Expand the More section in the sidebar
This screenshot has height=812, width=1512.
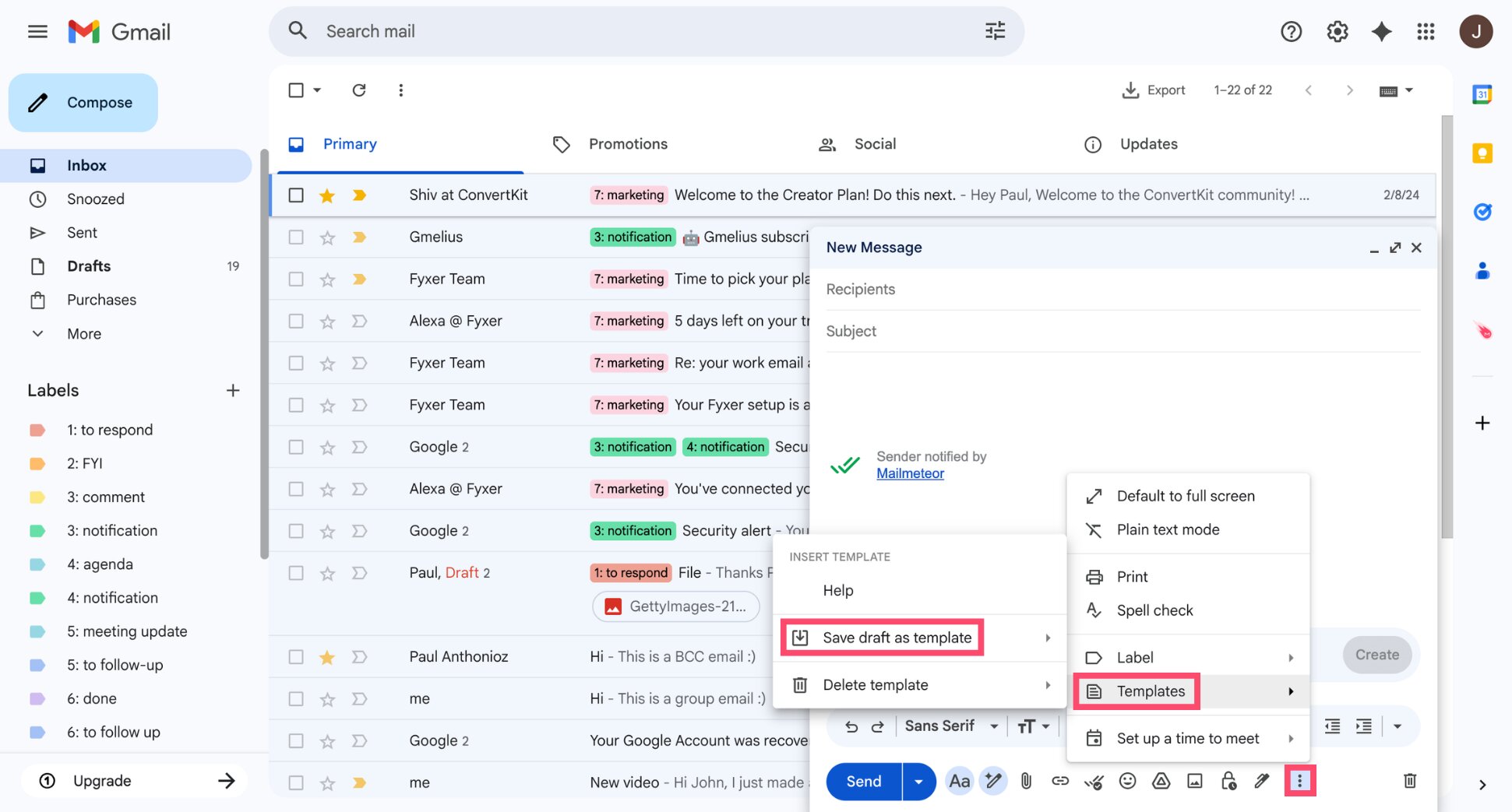[x=83, y=333]
